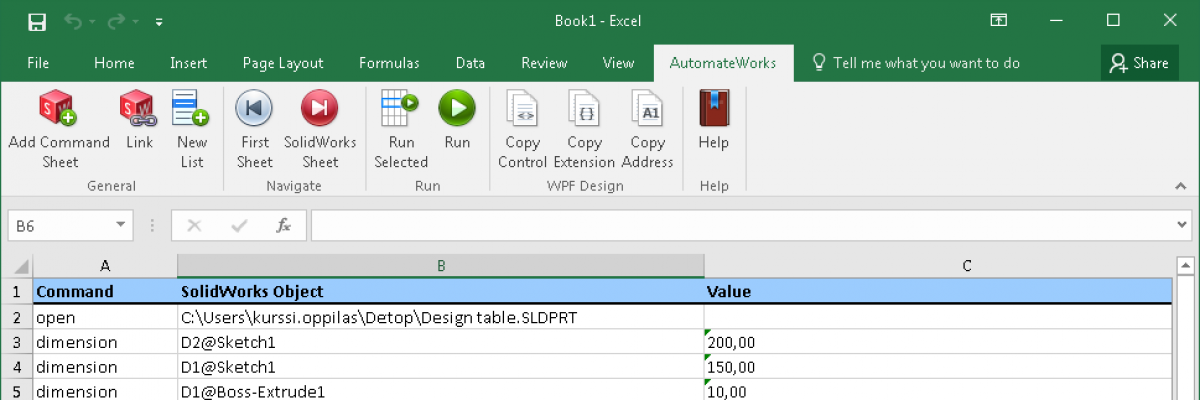Select the cell 'D1@Sketch1'
The width and height of the screenshot is (1200, 400).
(x=440, y=367)
